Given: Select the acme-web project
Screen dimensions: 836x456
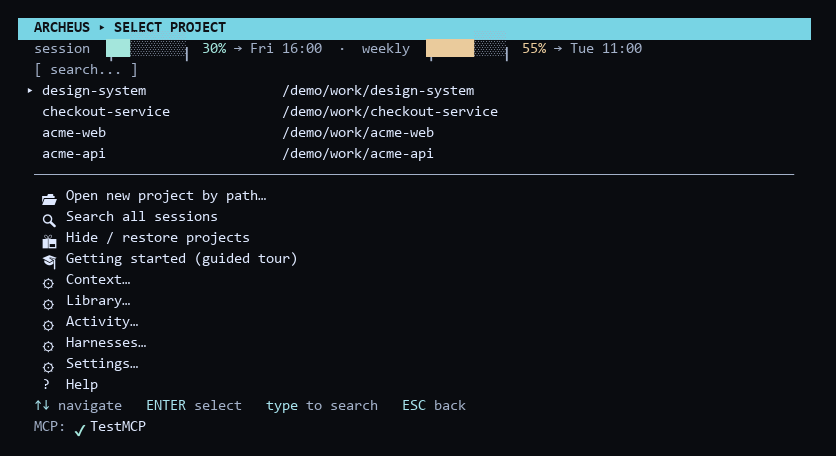Looking at the screenshot, I should [74, 132].
